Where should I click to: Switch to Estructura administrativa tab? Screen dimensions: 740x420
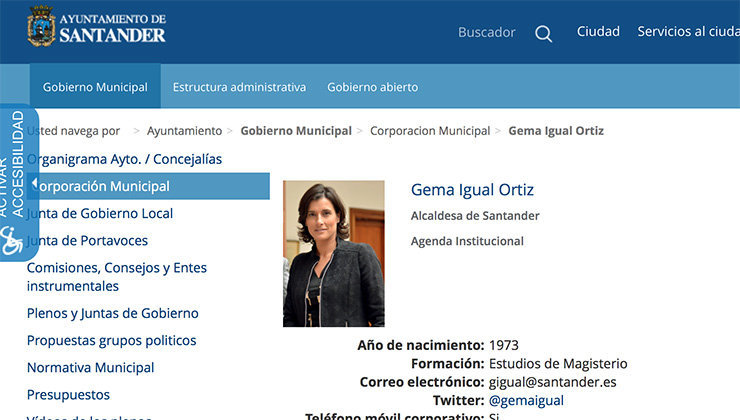pos(239,87)
